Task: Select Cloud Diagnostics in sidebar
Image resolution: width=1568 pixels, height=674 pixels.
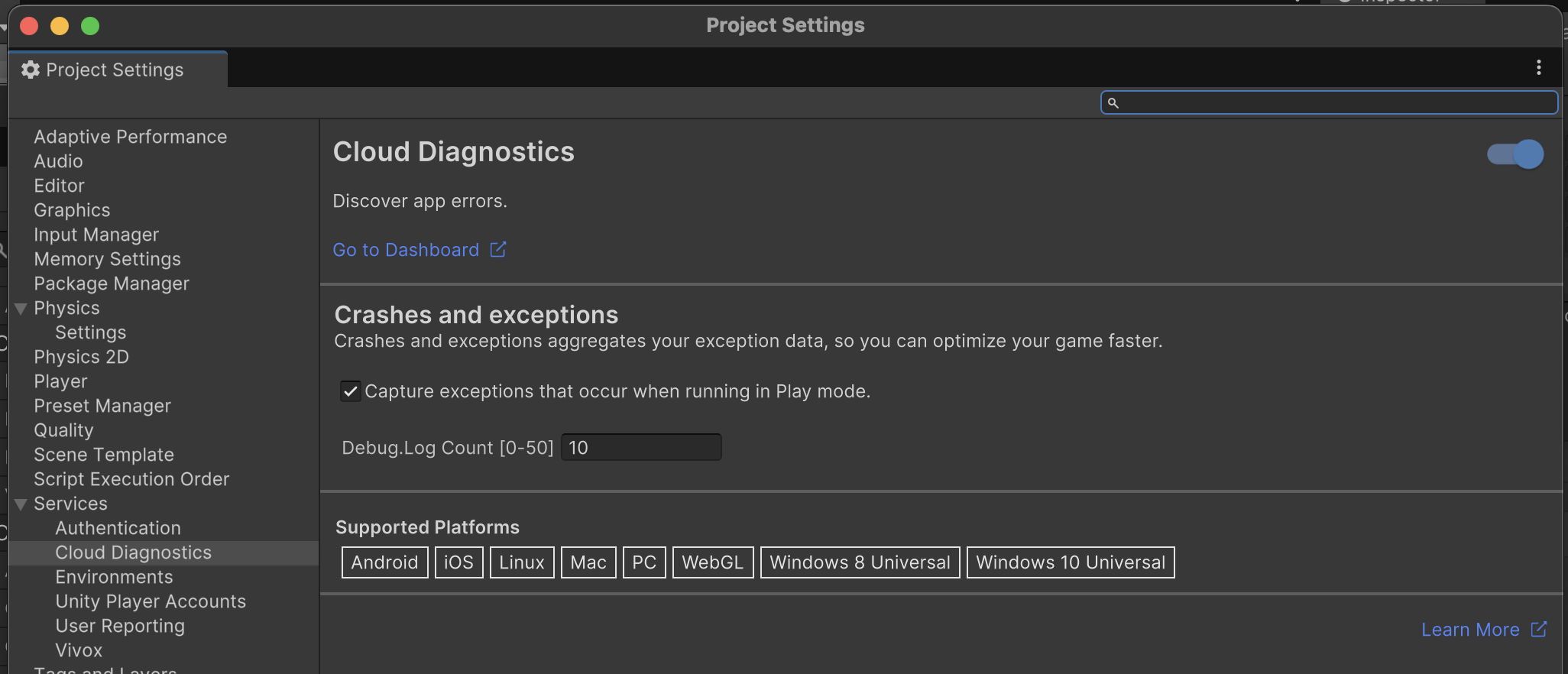Action: pos(133,552)
